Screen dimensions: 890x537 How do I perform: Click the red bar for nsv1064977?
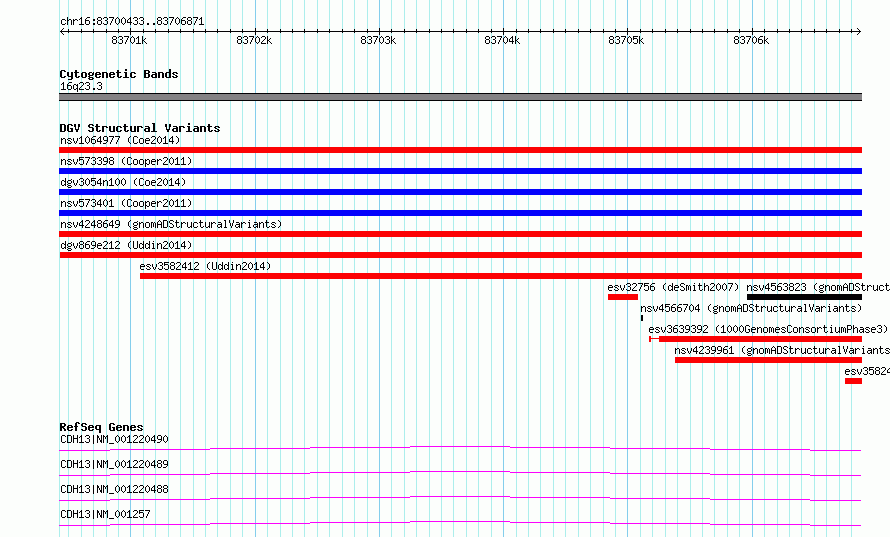(460, 150)
